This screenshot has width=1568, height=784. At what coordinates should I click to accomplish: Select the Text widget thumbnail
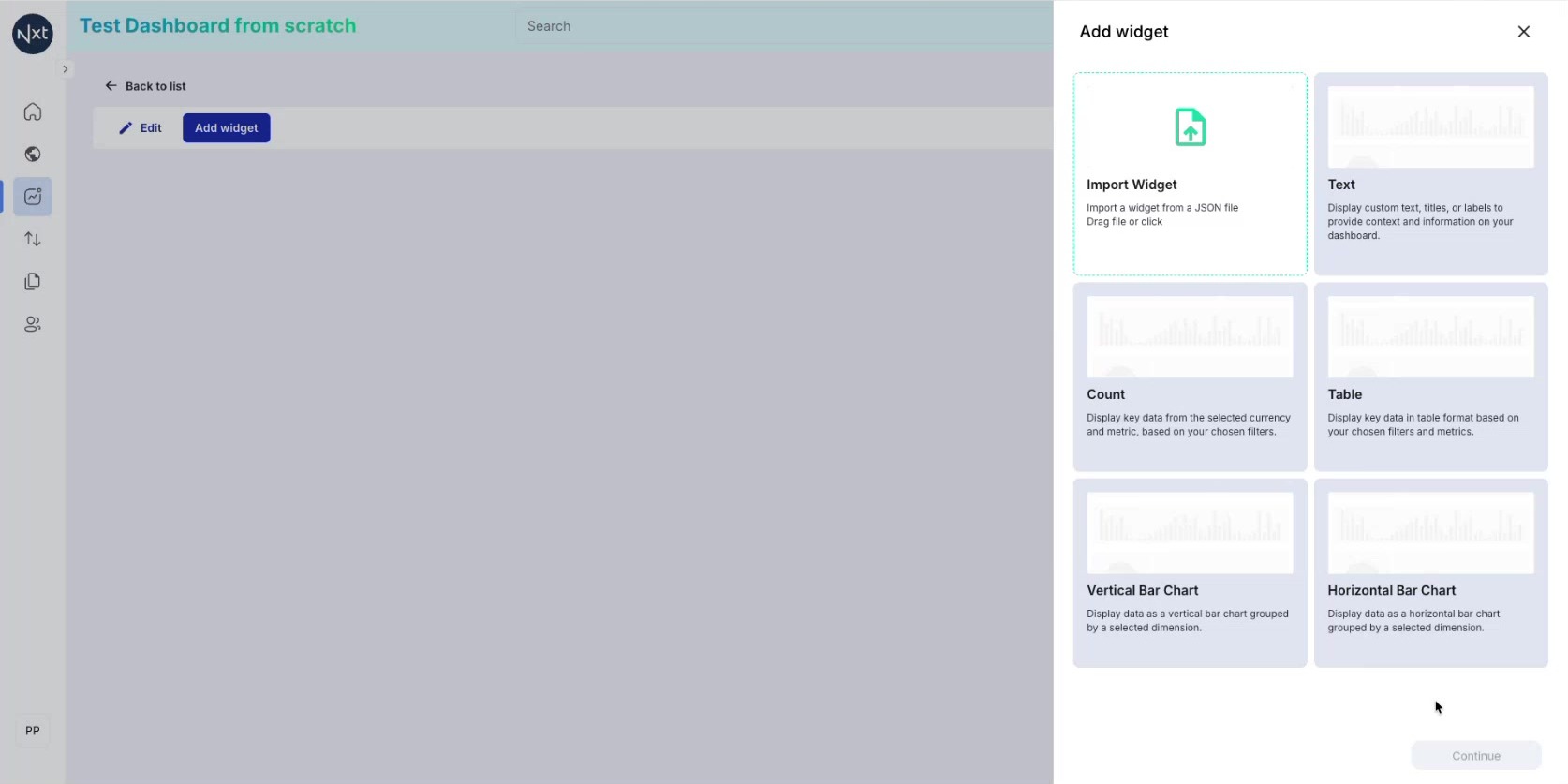tap(1431, 127)
